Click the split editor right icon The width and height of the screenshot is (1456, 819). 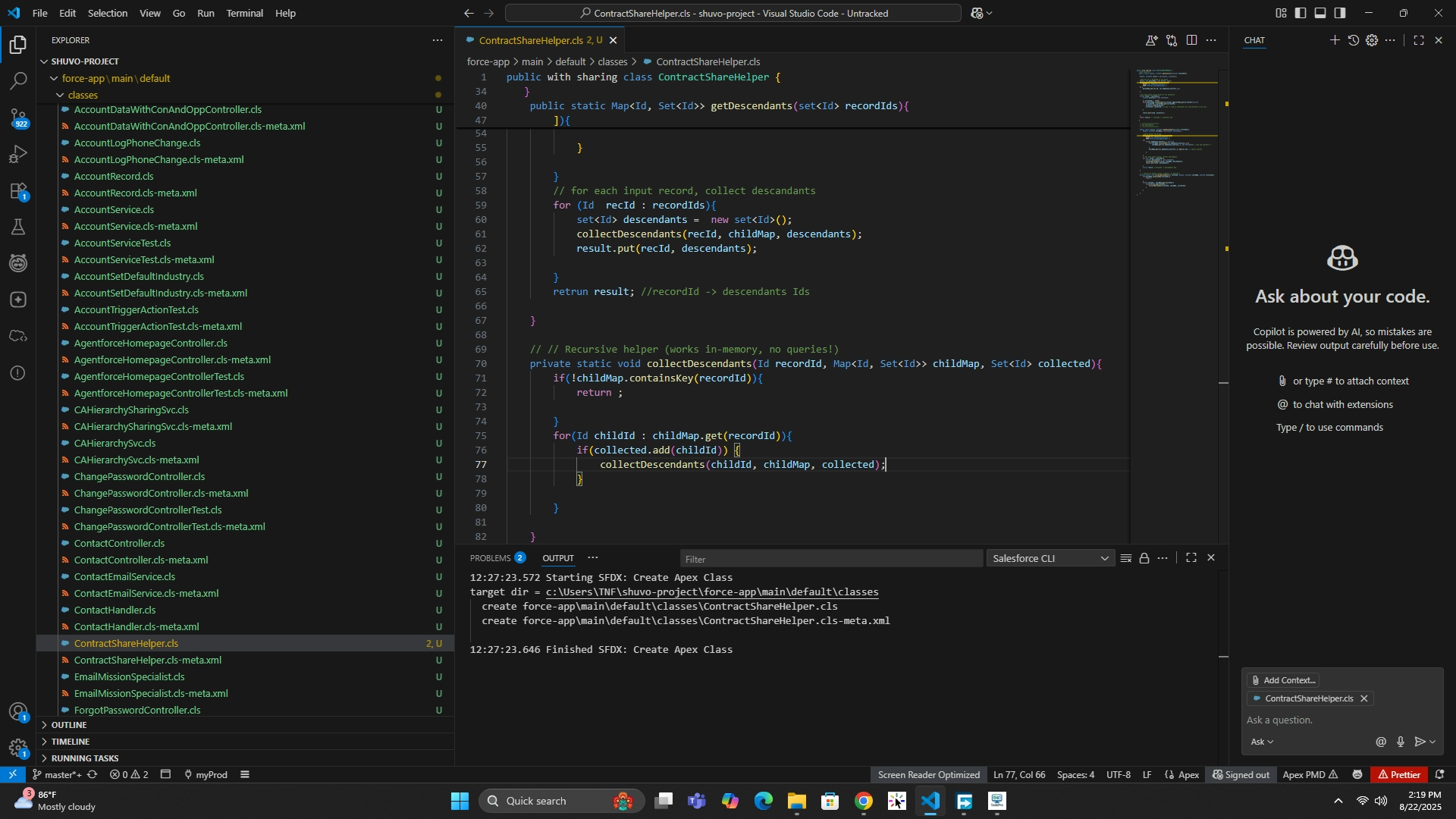point(1191,40)
